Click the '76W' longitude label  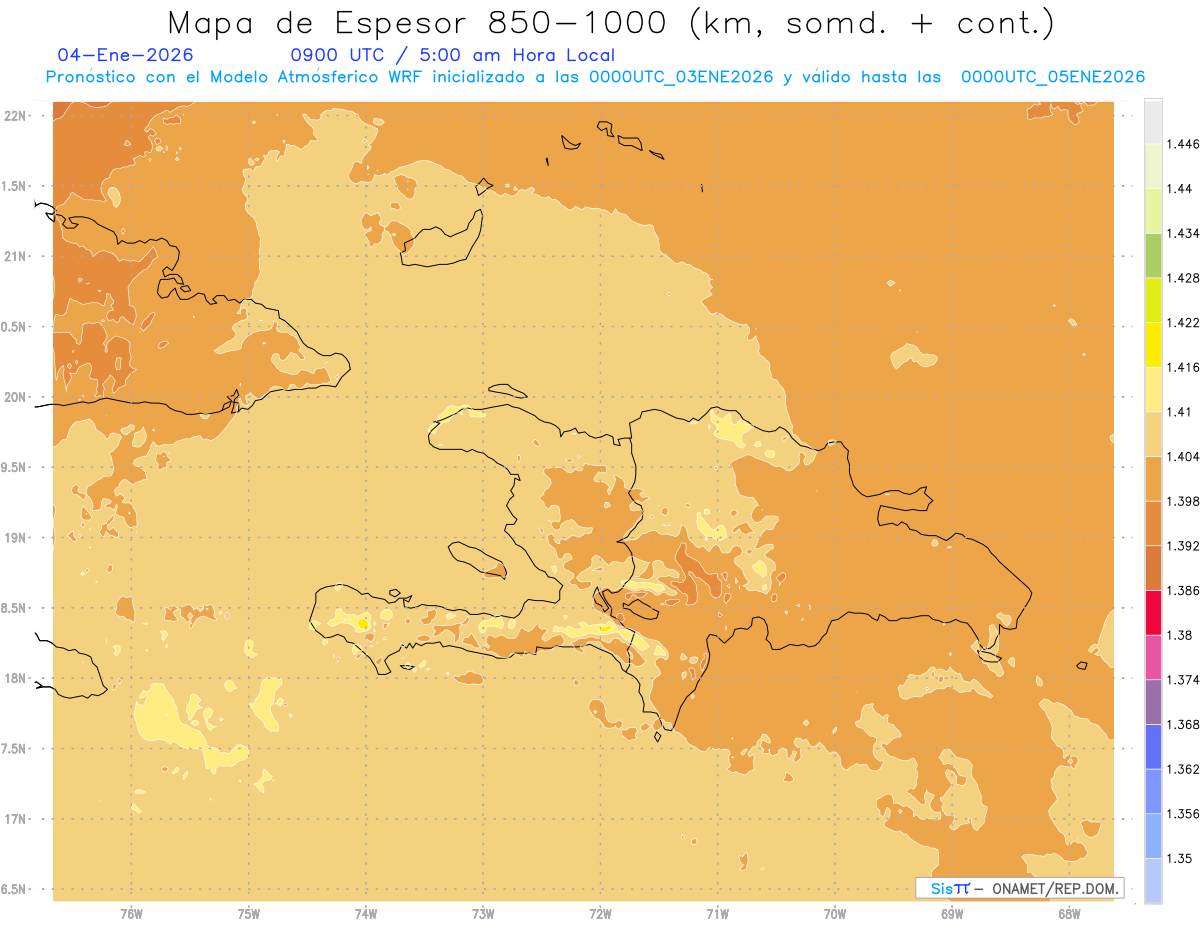pos(131,914)
